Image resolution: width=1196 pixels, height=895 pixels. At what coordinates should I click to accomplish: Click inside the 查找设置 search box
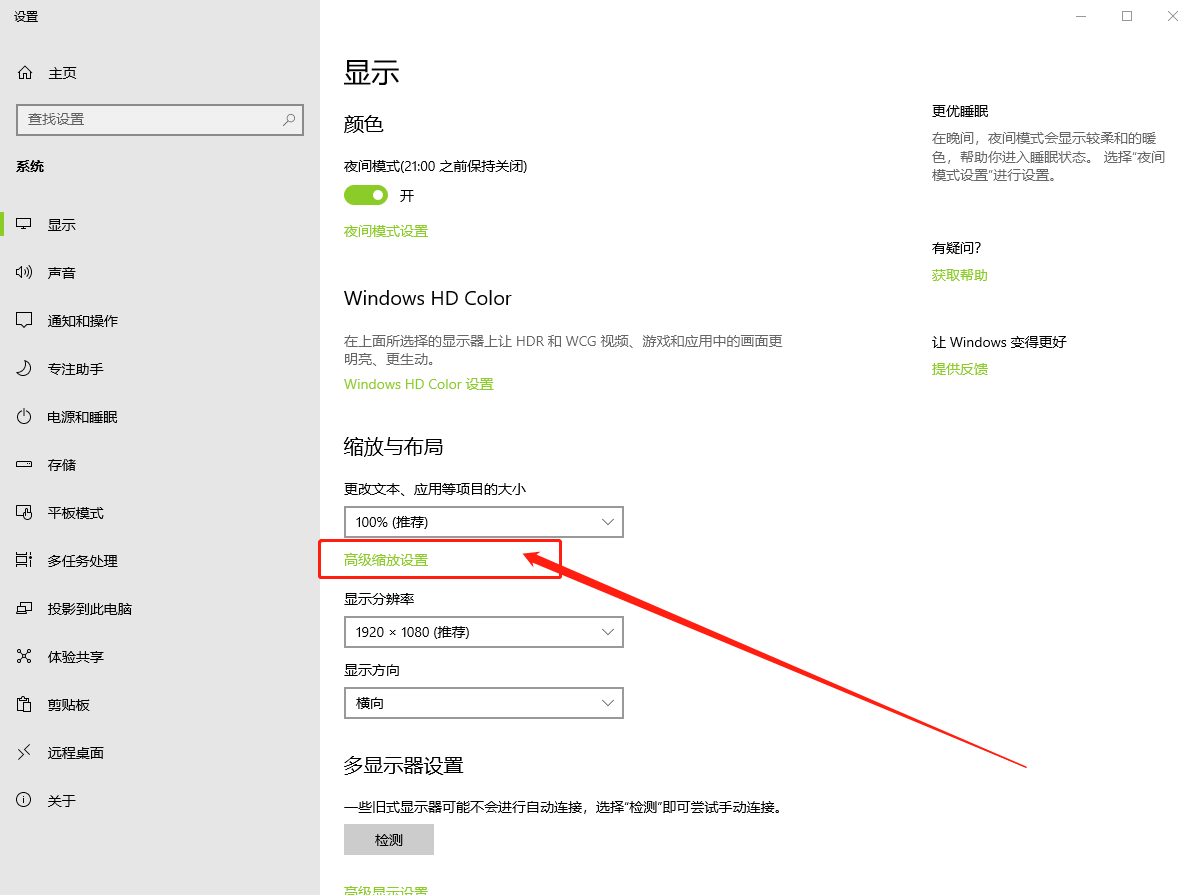point(160,119)
